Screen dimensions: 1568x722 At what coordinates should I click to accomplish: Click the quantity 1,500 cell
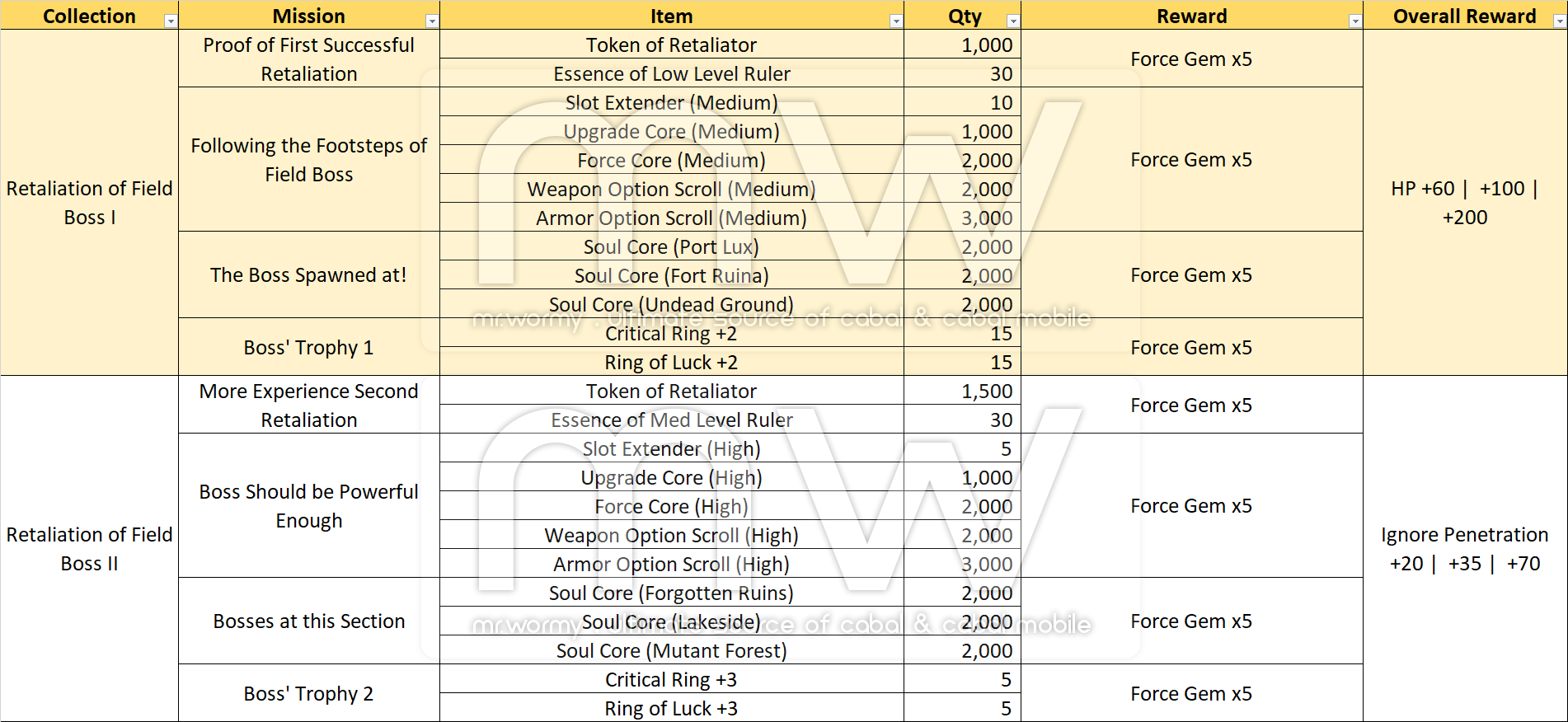click(x=962, y=391)
